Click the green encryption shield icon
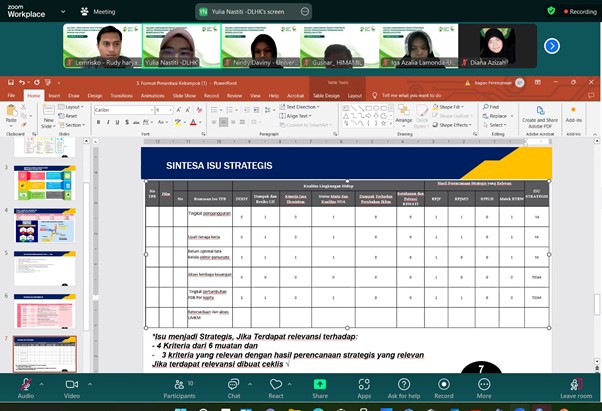The image size is (602, 411). 551,11
